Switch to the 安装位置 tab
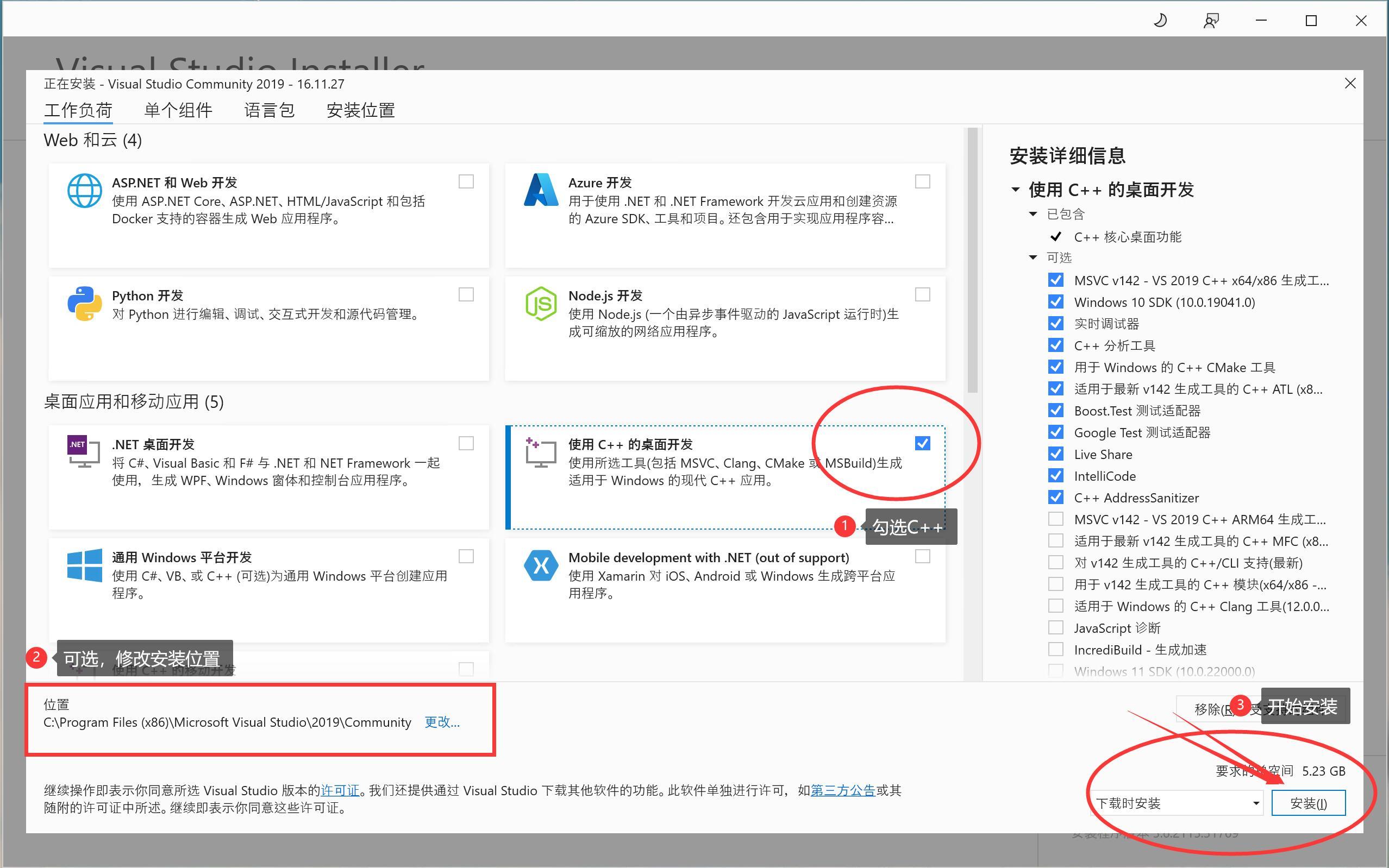Viewport: 1389px width, 868px height. tap(361, 110)
